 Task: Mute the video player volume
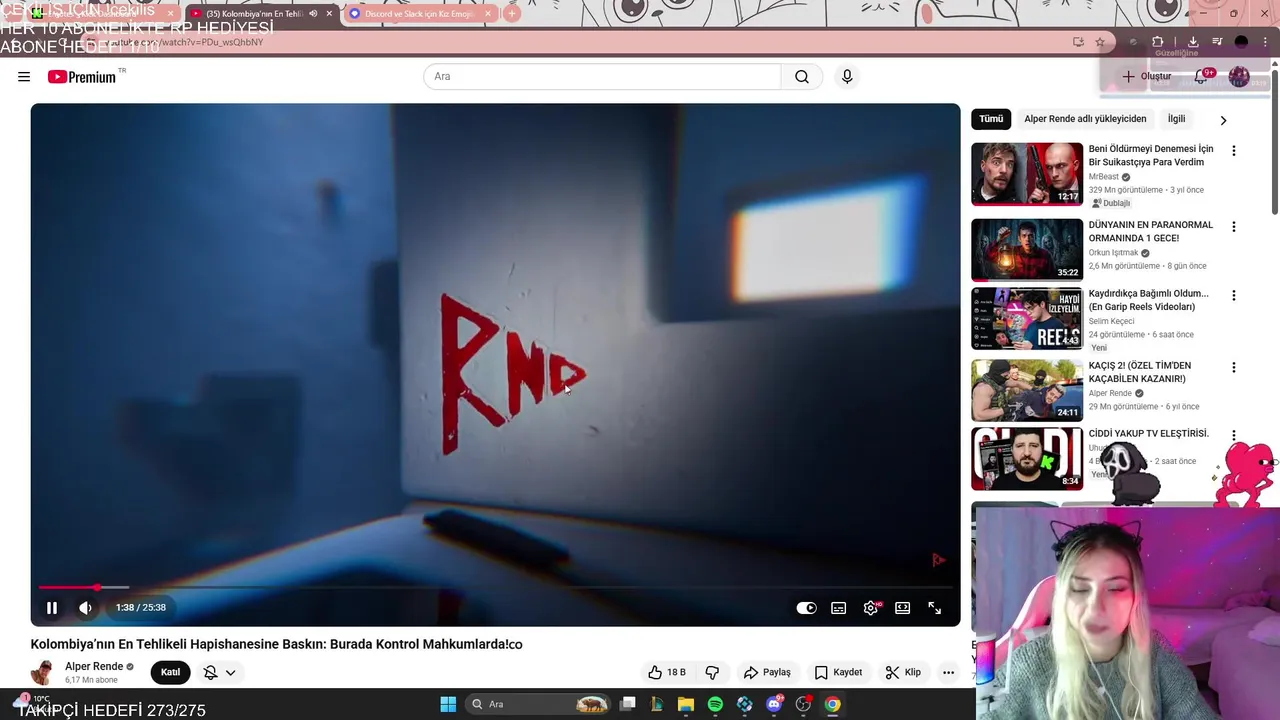pyautogui.click(x=86, y=607)
